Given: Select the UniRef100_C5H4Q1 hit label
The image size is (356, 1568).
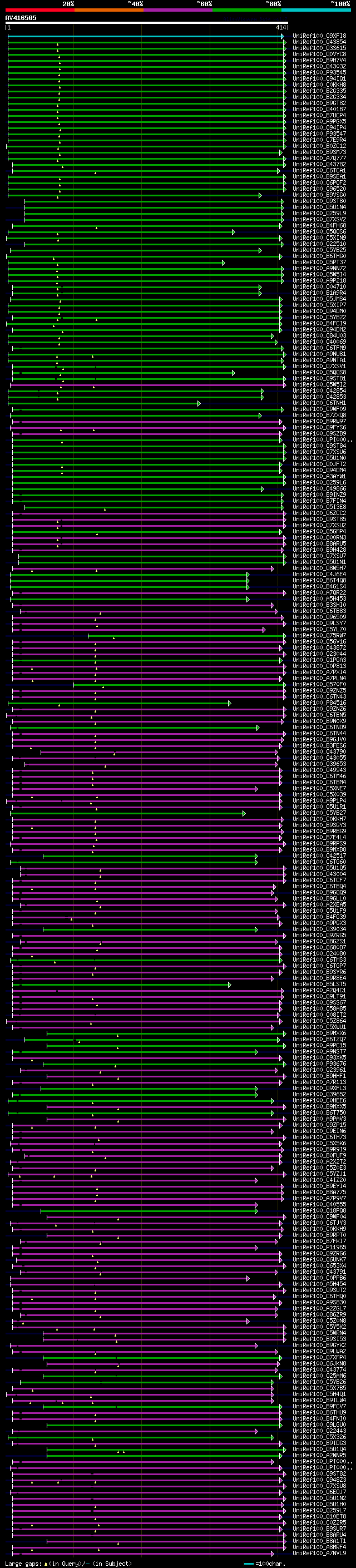Looking at the screenshot, I should [319, 1394].
